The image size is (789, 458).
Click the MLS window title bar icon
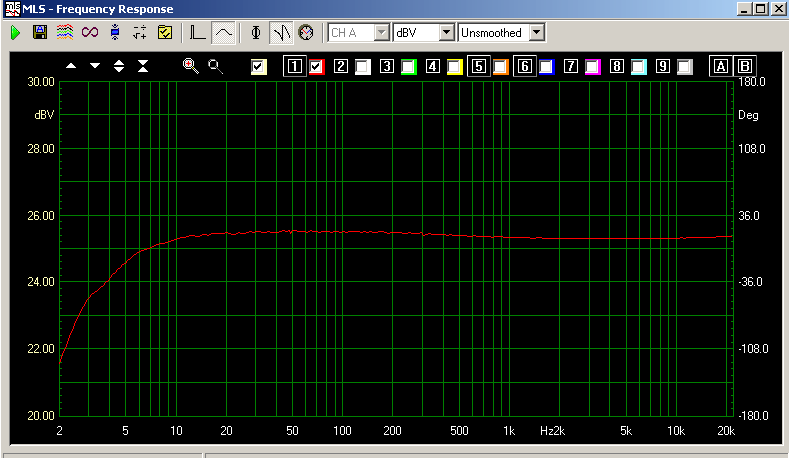(x=12, y=9)
